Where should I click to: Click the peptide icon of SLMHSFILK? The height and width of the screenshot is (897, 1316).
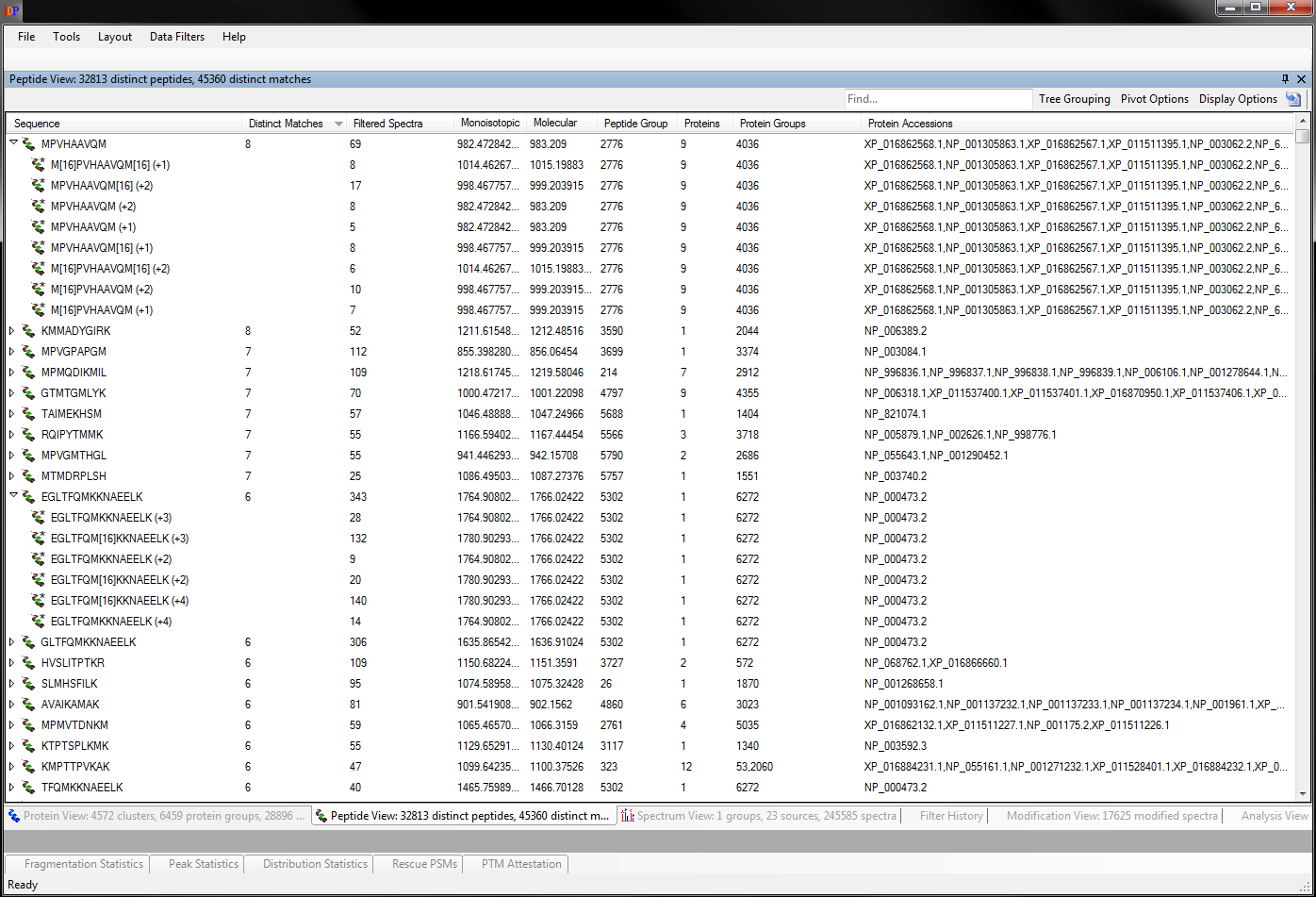28,684
